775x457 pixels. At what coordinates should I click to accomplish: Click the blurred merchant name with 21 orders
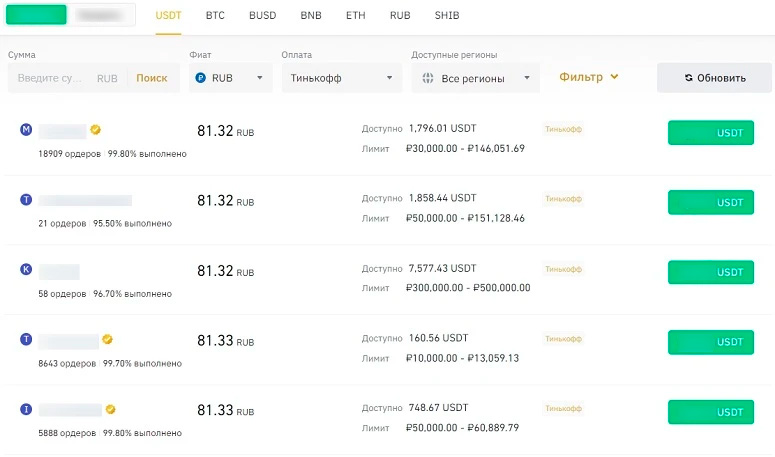click(86, 200)
